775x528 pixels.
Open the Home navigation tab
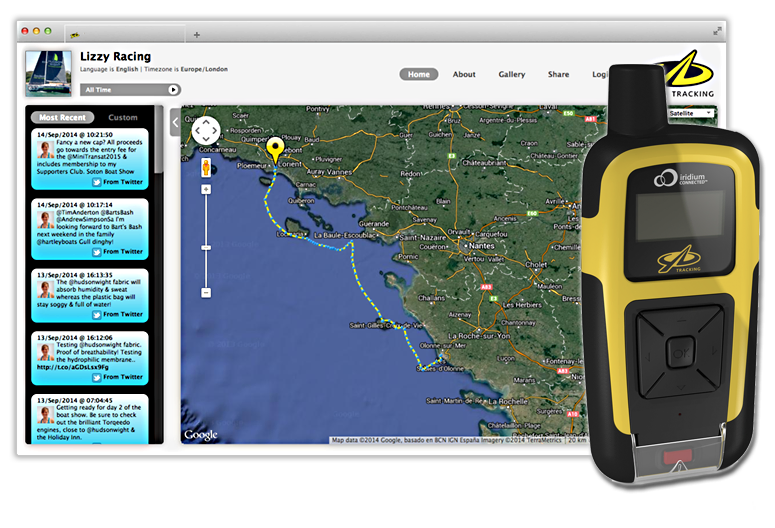click(419, 74)
